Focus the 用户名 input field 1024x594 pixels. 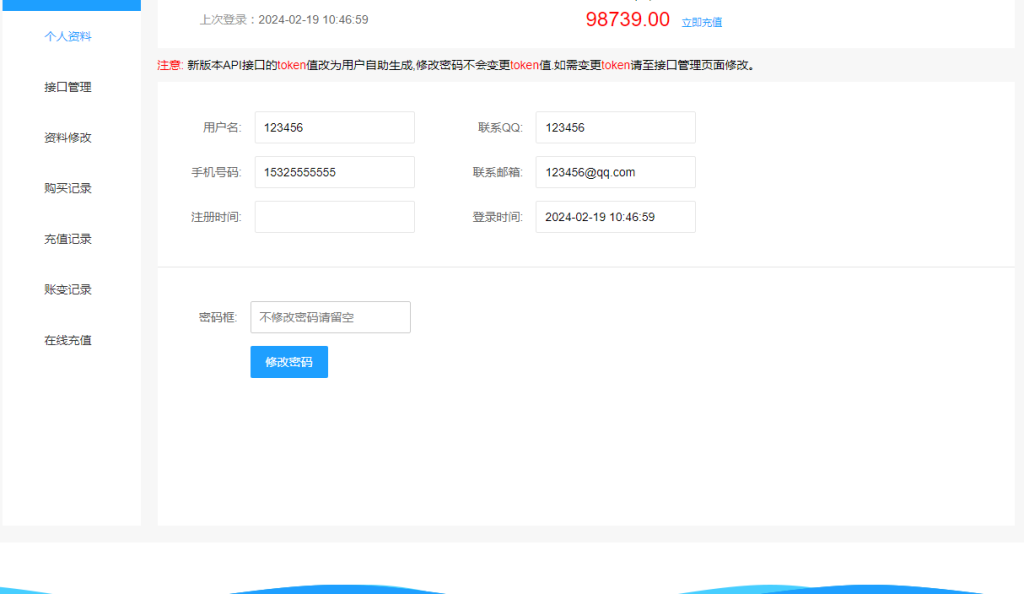pyautogui.click(x=334, y=127)
